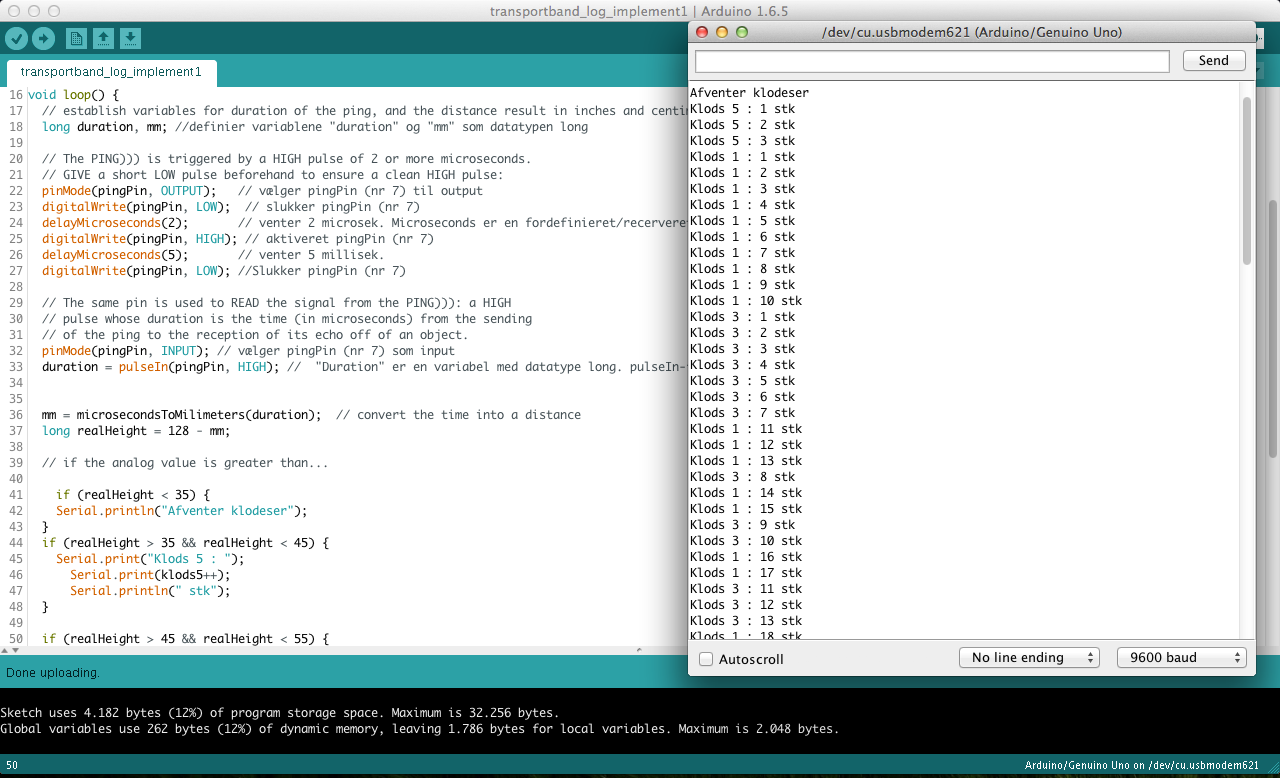Open the line ending dropdown set to No line ending
This screenshot has width=1280, height=778.
pyautogui.click(x=1029, y=657)
